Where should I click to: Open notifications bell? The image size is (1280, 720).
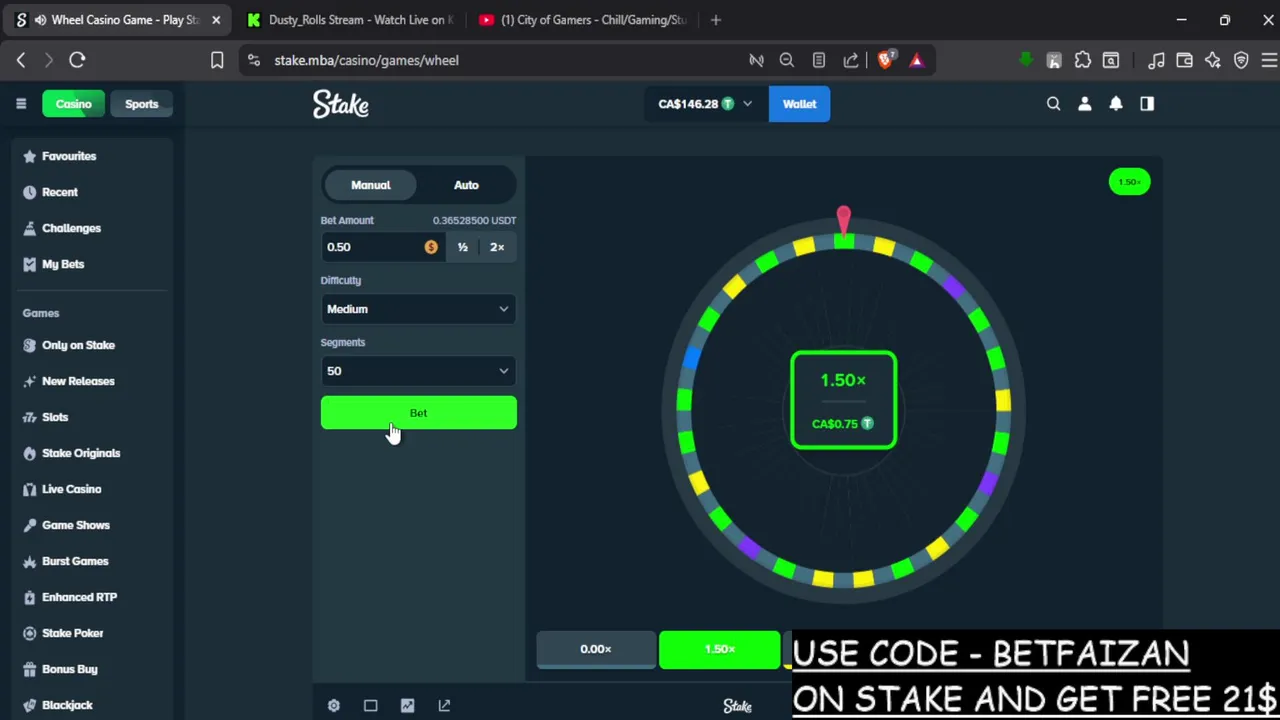pyautogui.click(x=1116, y=104)
